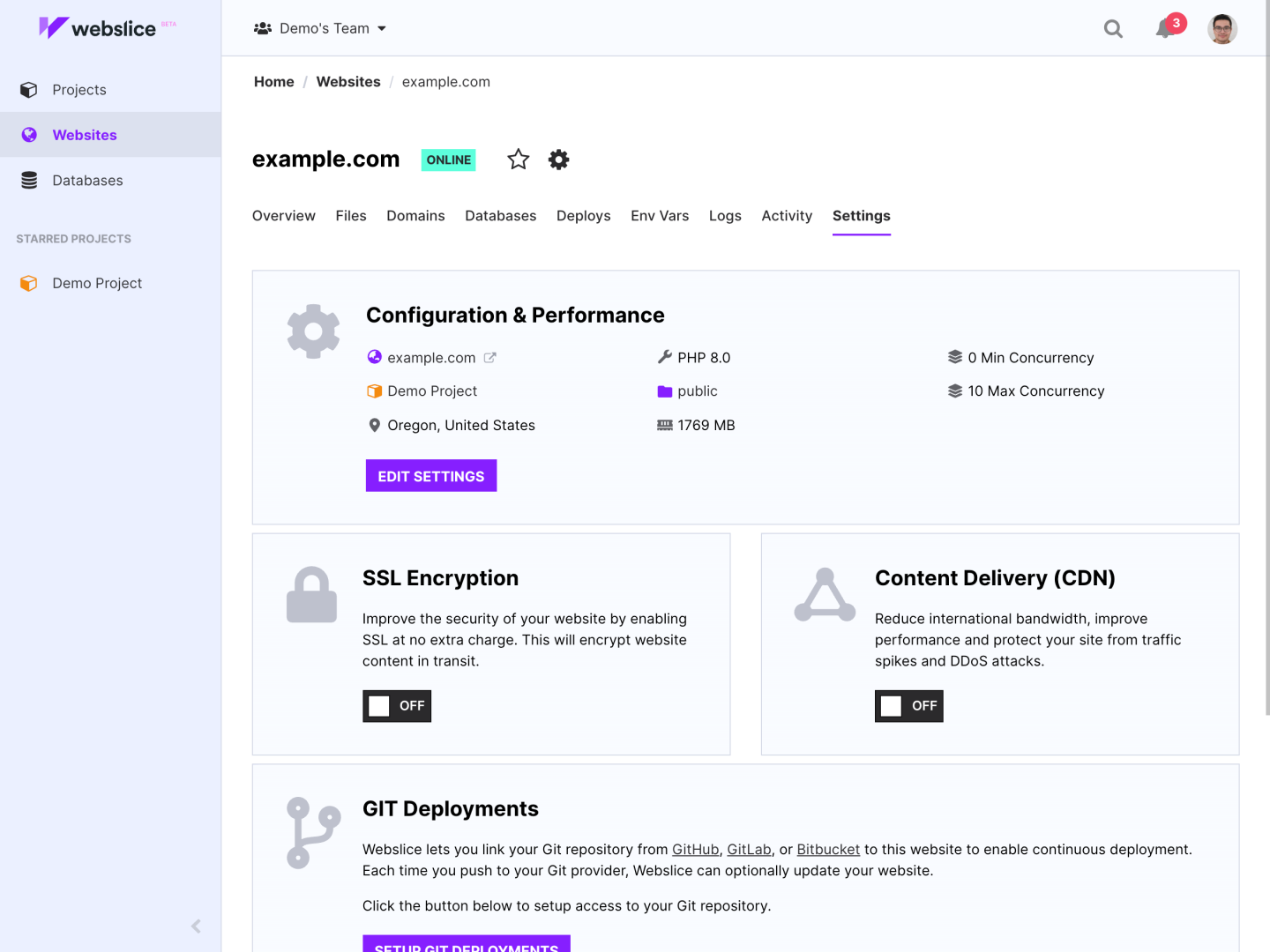Switch to the Deploys tab

(x=583, y=216)
